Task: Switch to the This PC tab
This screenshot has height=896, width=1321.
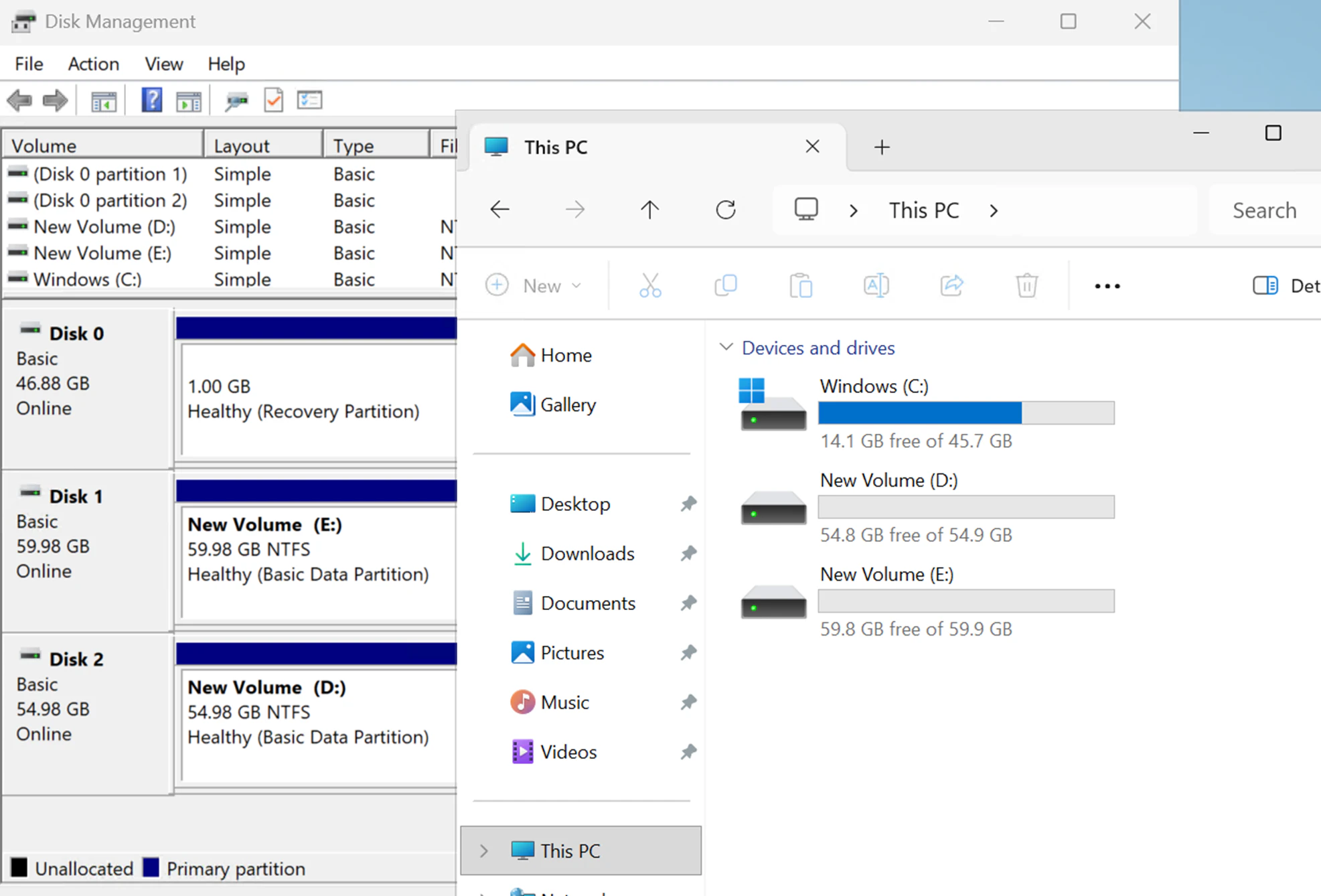Action: 657,147
